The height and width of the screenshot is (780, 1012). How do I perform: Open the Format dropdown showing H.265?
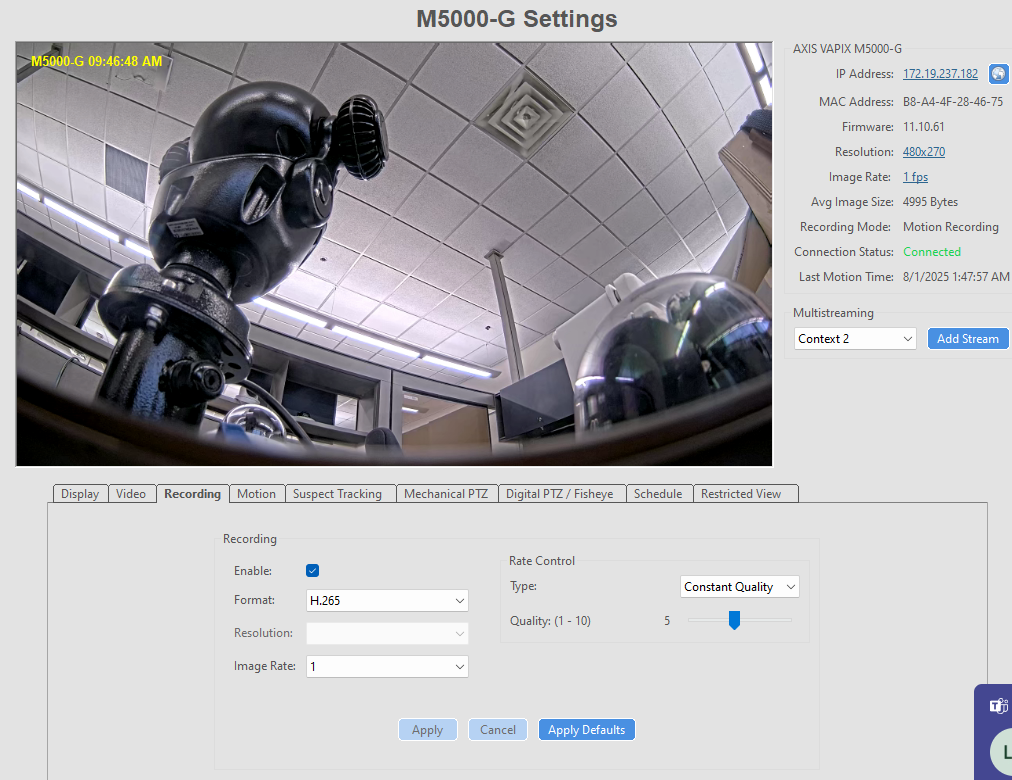387,601
